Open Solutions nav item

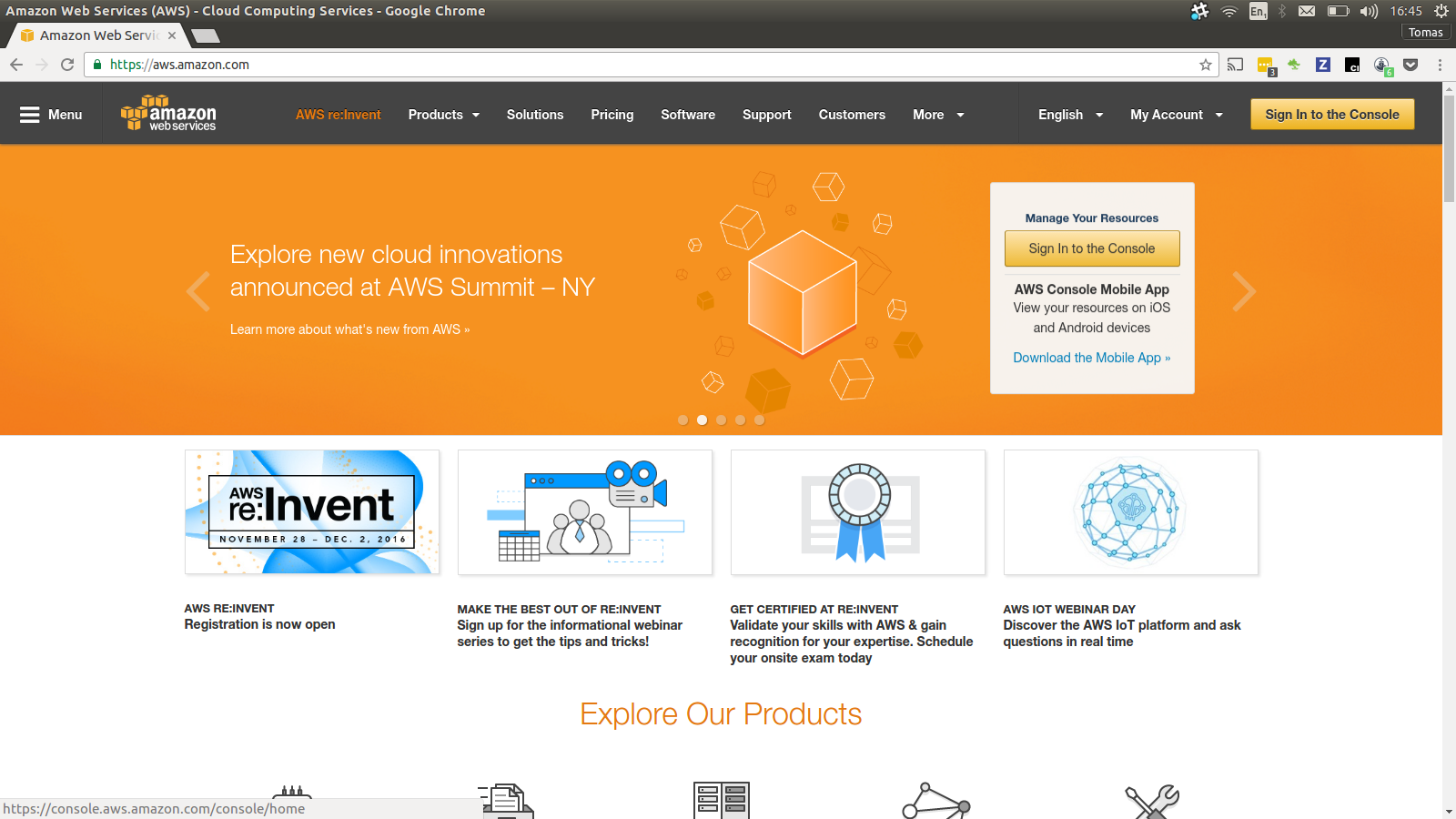coord(535,115)
